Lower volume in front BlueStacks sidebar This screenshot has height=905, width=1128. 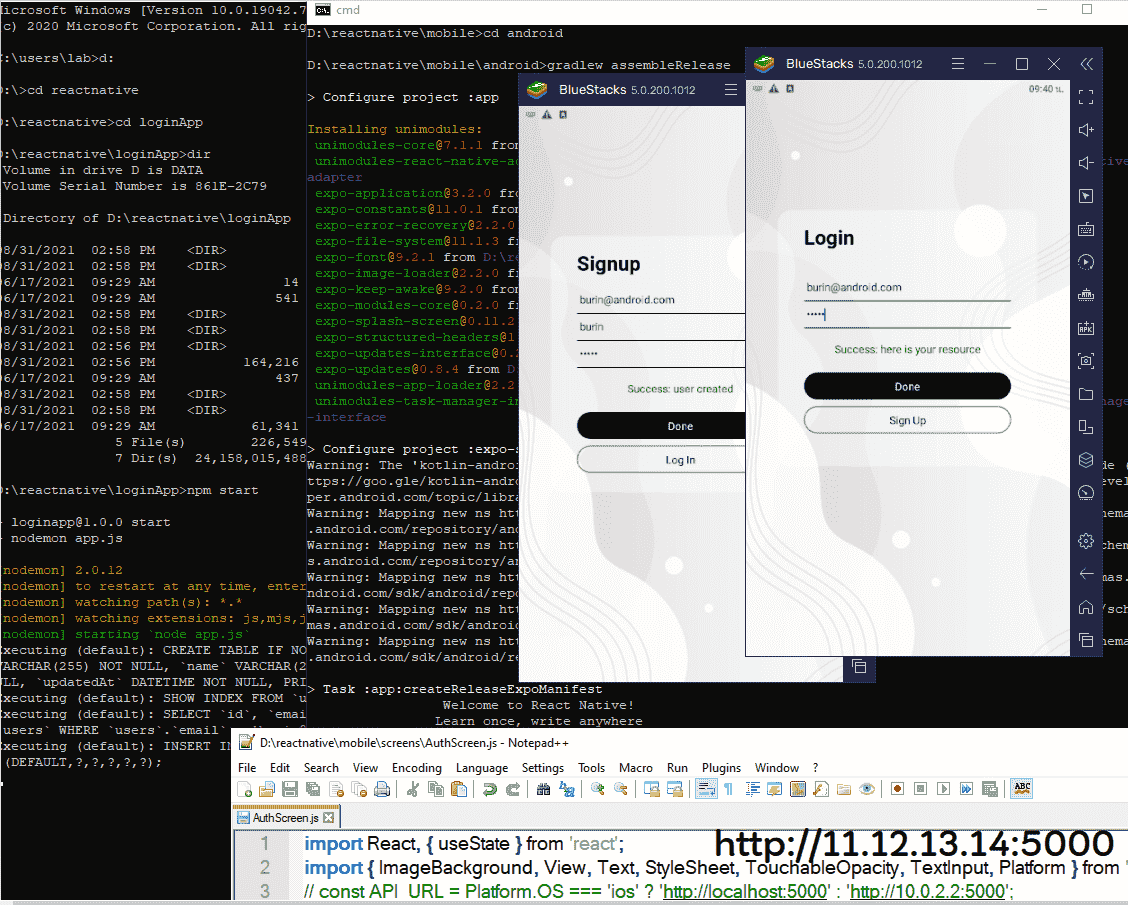(x=1086, y=163)
